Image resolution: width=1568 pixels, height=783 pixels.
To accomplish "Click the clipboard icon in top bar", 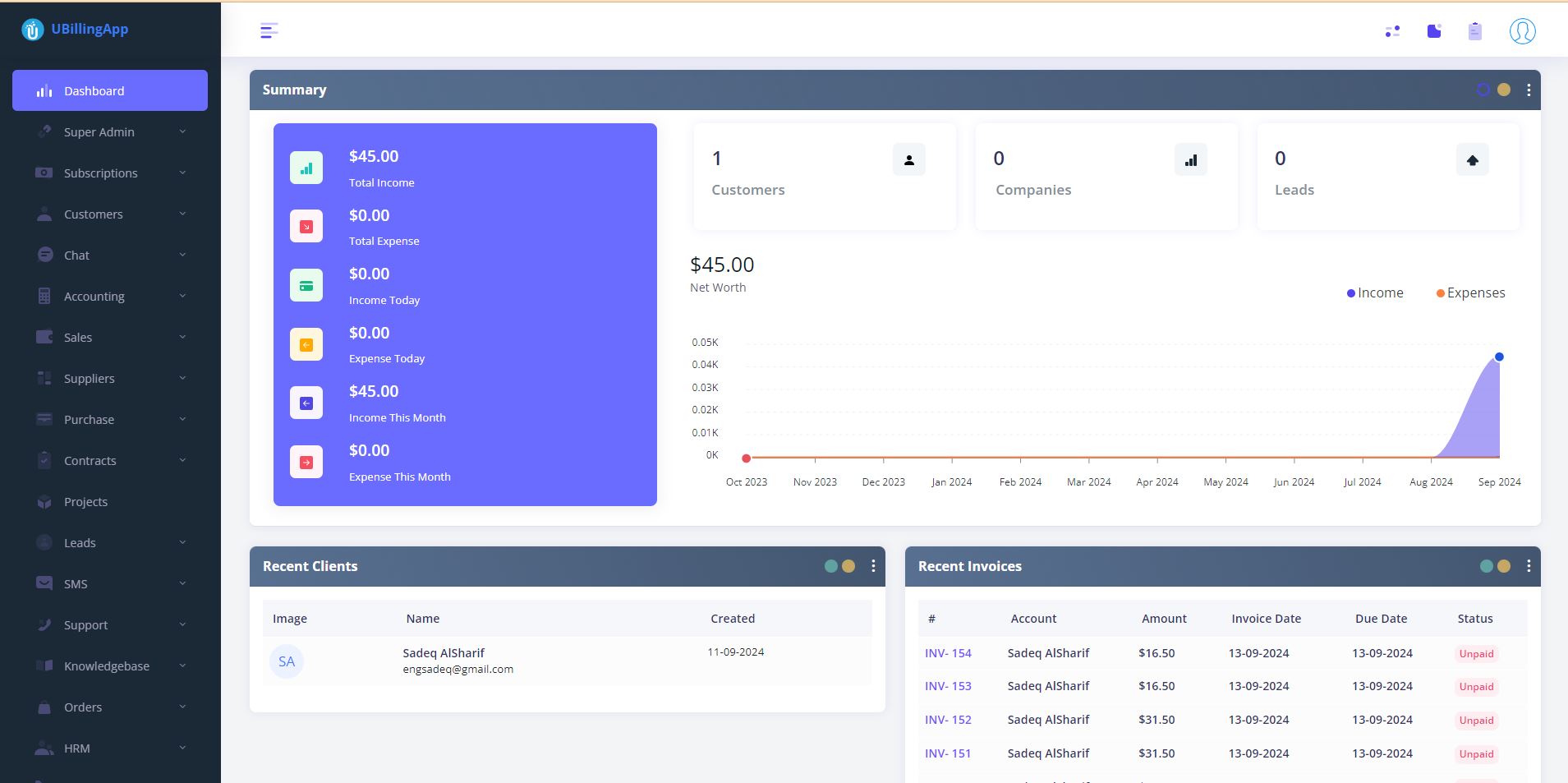I will click(1474, 31).
